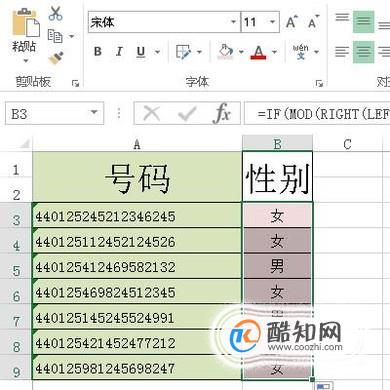Click the Align Left icon
The width and height of the screenshot is (390, 390).
point(342,52)
